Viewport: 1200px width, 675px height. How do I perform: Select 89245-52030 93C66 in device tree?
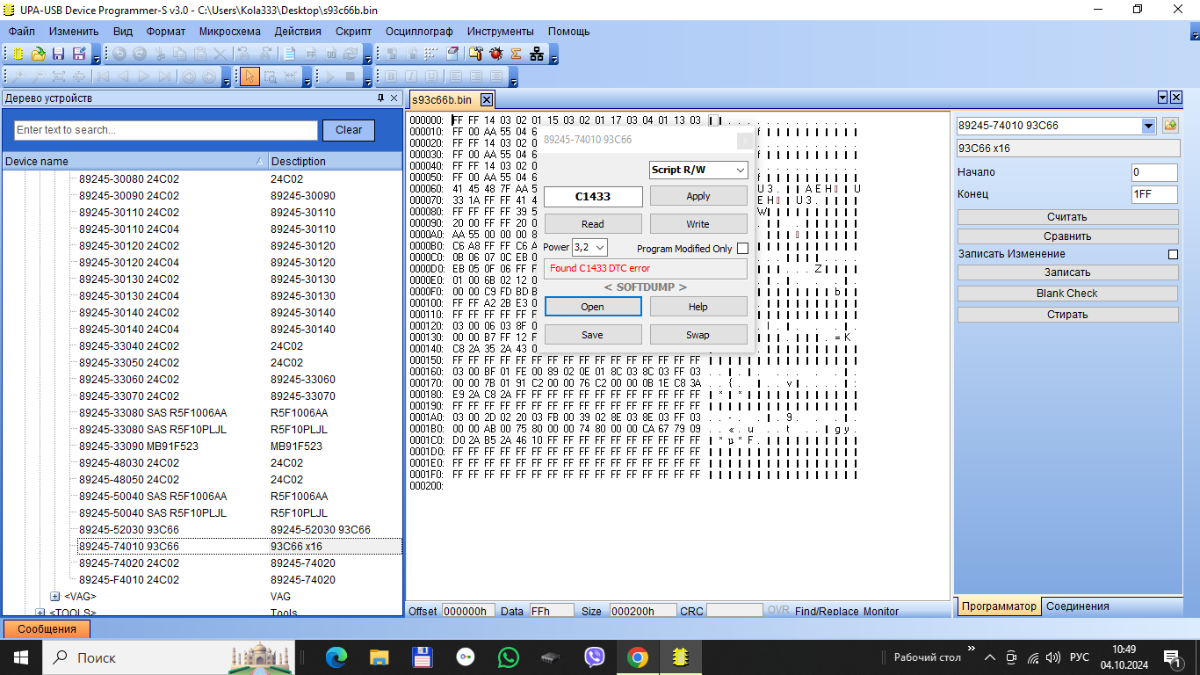pos(129,529)
